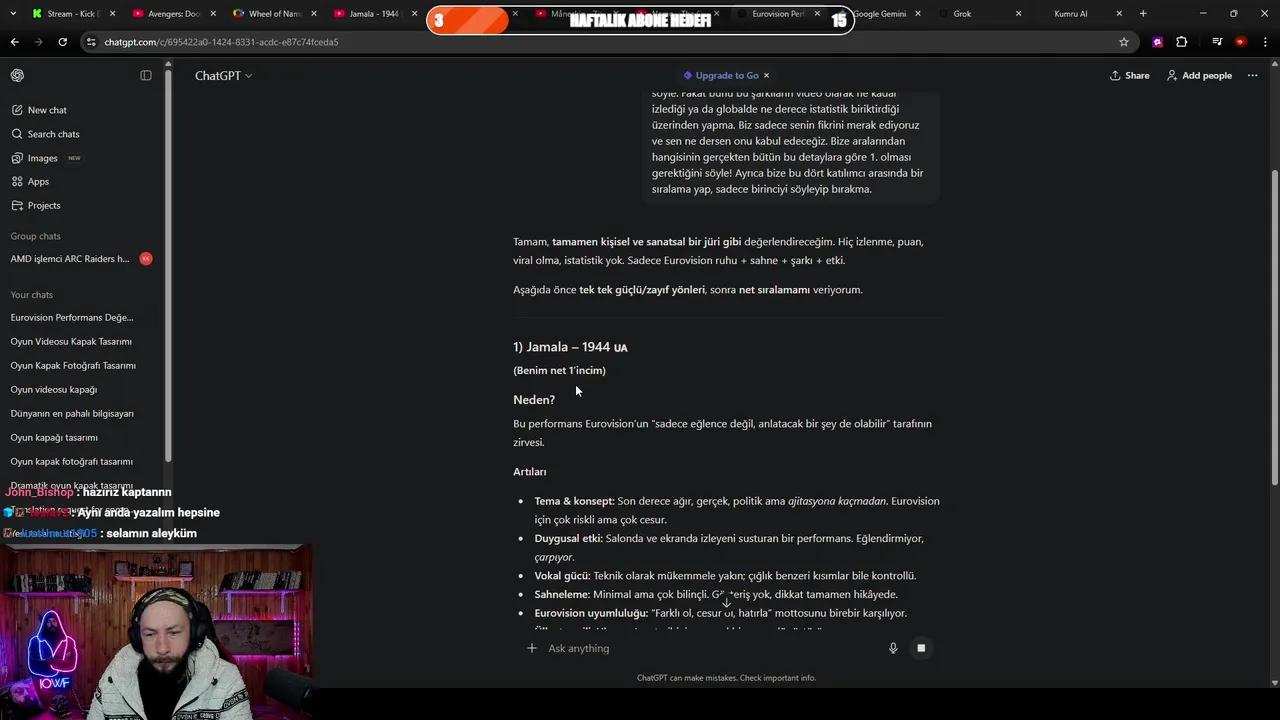Close the Grok tab
Viewport: 1280px width, 720px height.
click(1018, 14)
